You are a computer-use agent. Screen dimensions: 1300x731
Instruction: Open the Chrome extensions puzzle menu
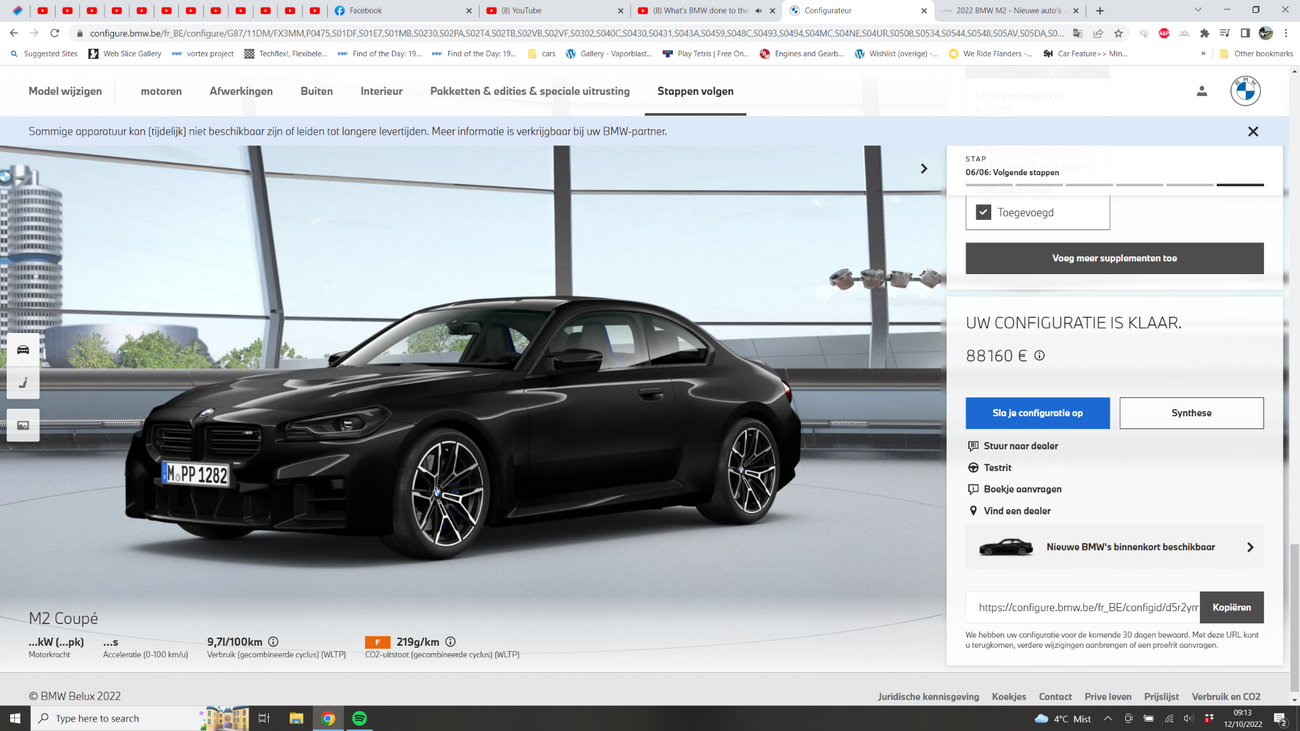(x=1205, y=33)
